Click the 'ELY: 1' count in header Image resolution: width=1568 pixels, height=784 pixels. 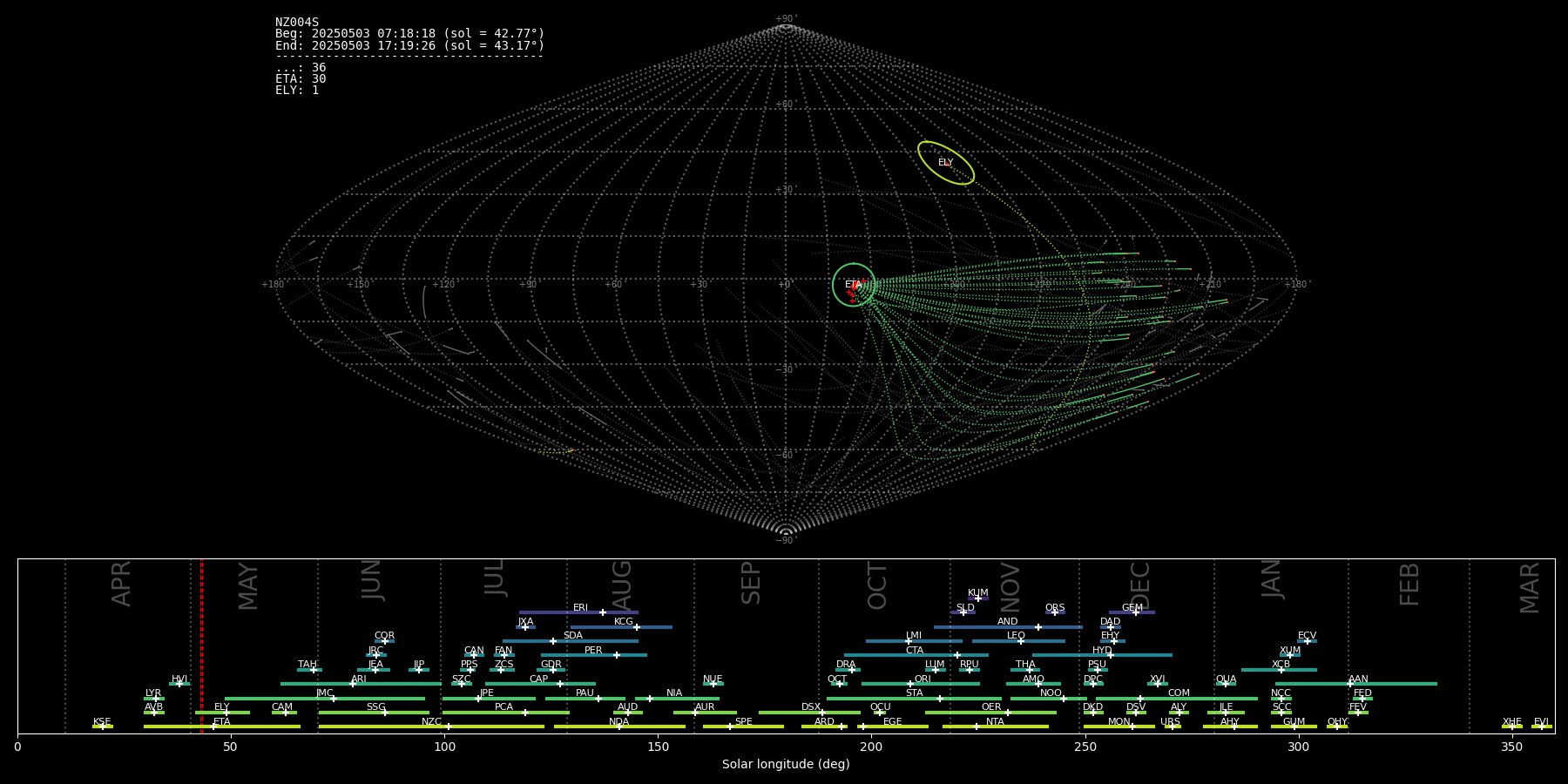pos(297,91)
